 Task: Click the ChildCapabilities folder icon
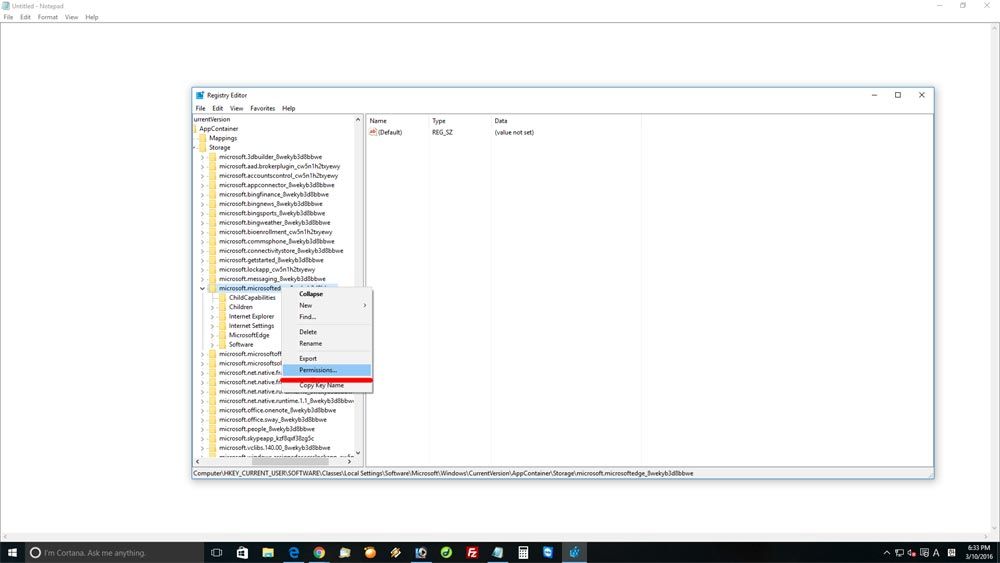(223, 298)
